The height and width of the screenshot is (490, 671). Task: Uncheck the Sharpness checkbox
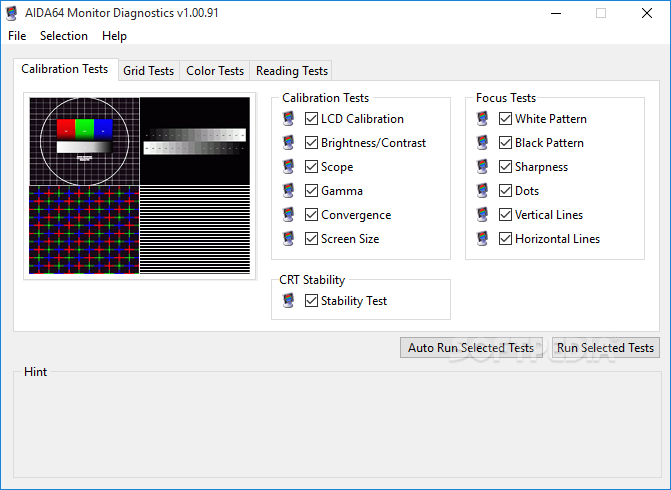pyautogui.click(x=505, y=166)
